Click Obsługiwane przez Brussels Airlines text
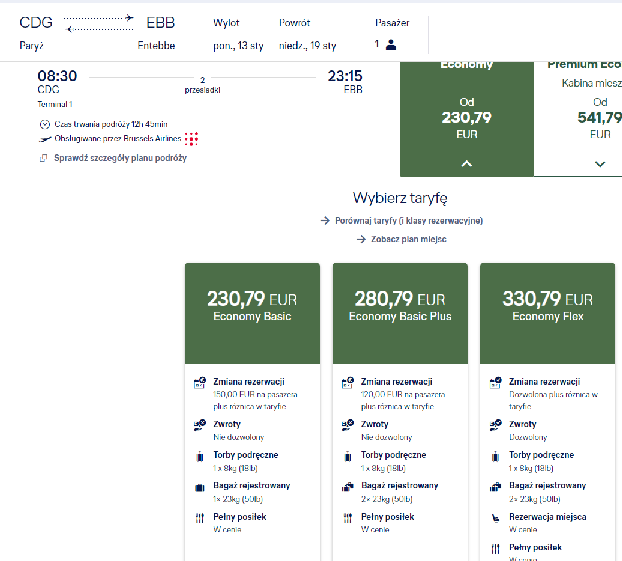The image size is (622, 561). (118, 139)
